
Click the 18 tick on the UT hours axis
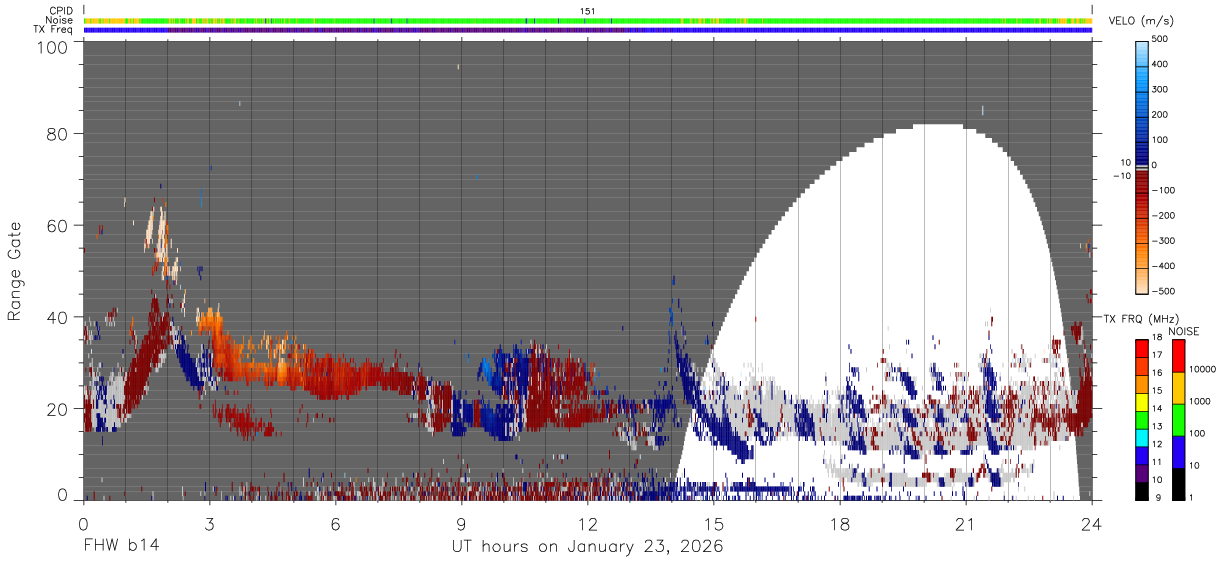[x=840, y=524]
